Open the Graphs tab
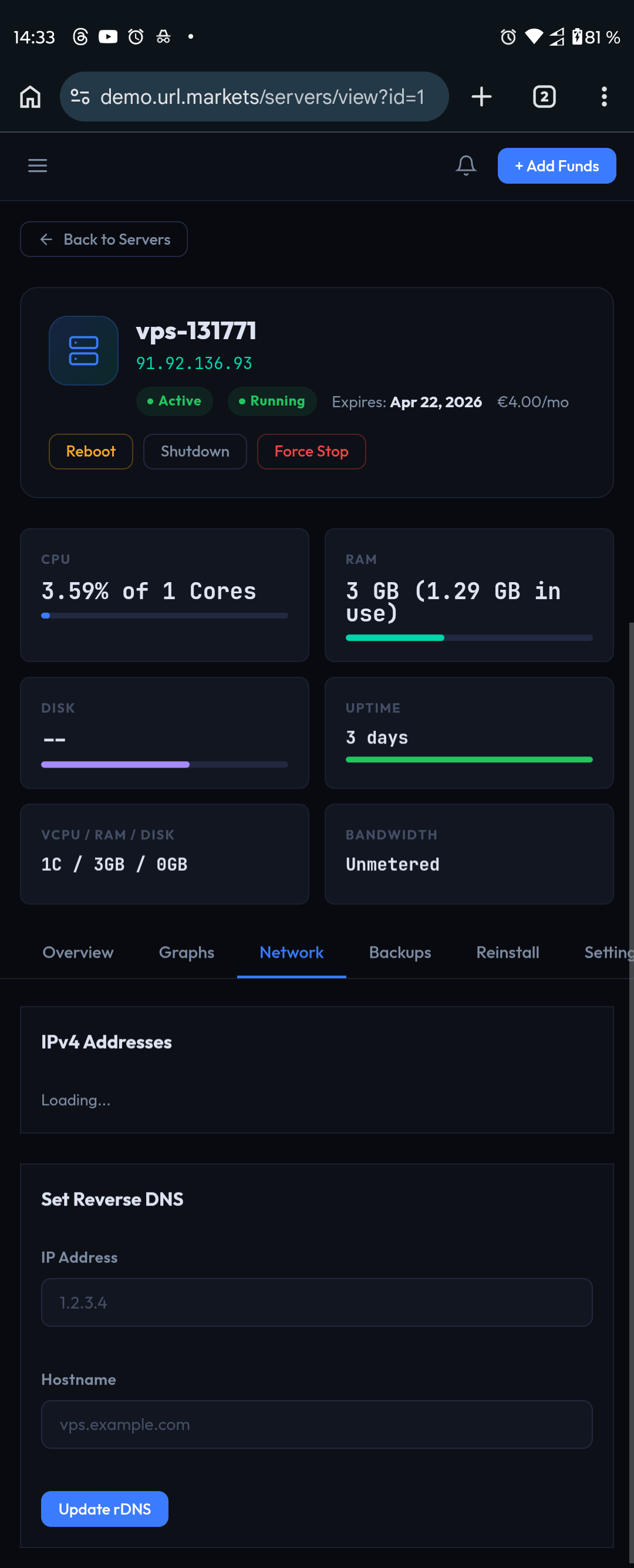This screenshot has height=1568, width=634. pyautogui.click(x=186, y=952)
